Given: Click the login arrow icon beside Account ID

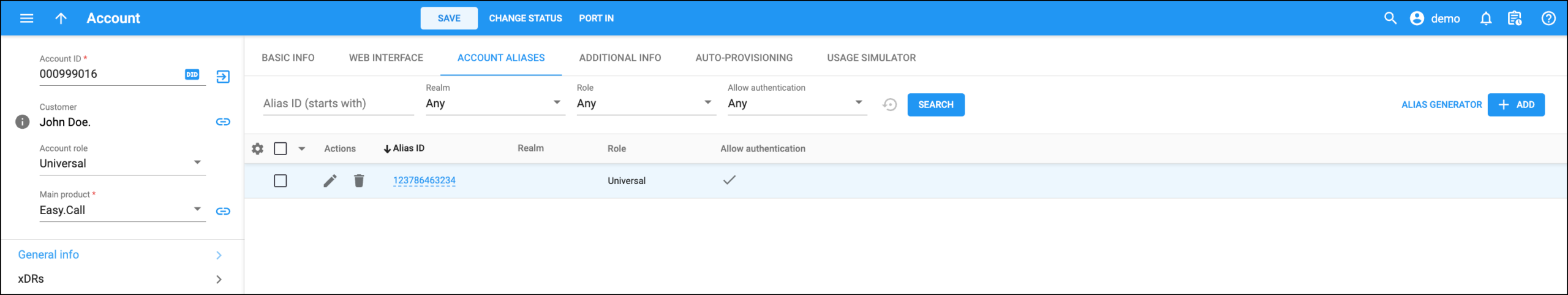Looking at the screenshot, I should (x=223, y=77).
